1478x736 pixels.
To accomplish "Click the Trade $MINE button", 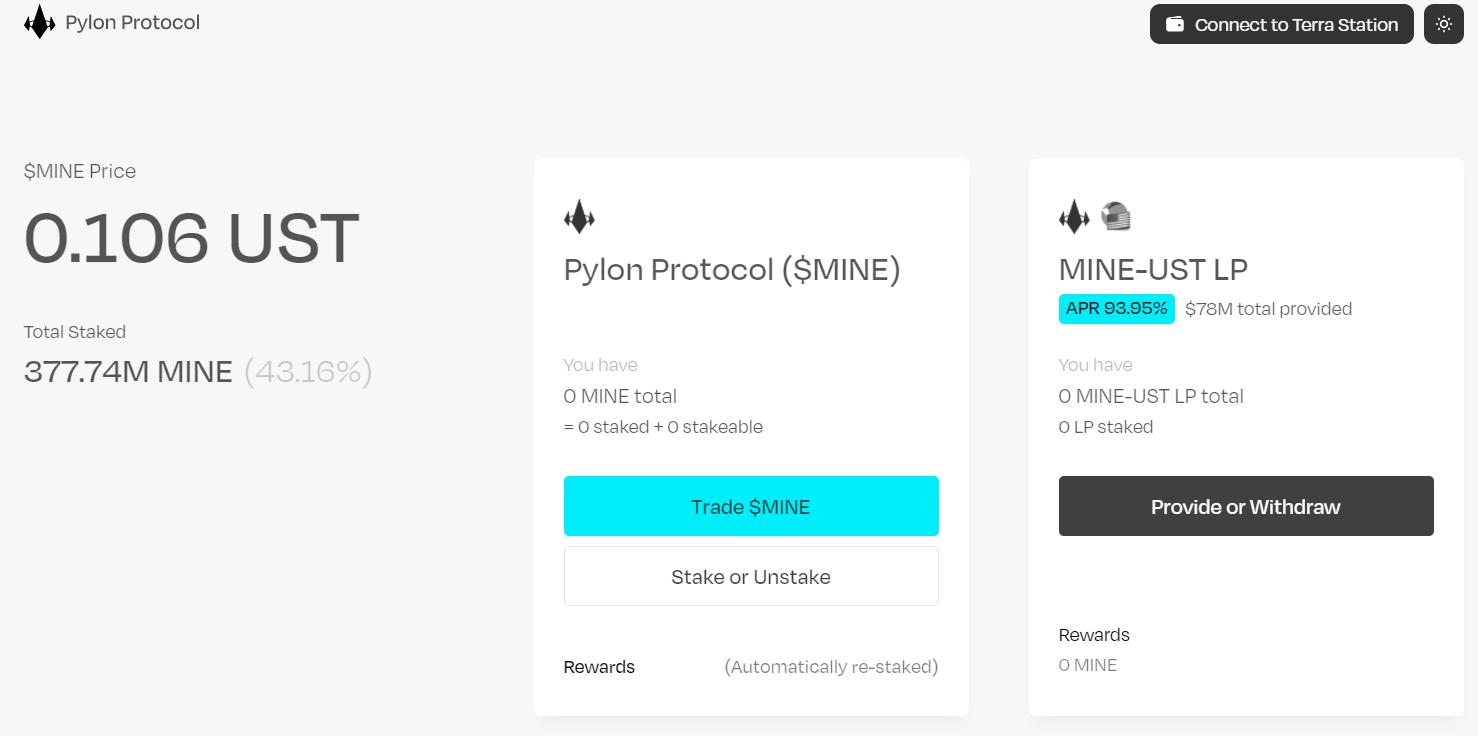I will point(751,506).
